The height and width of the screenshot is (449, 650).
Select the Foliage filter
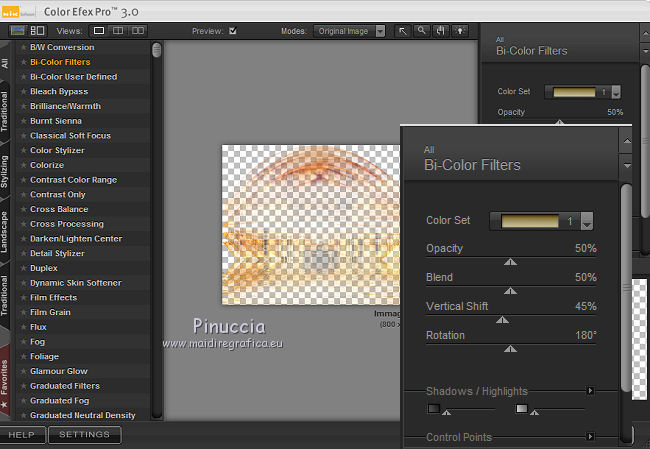[44, 357]
